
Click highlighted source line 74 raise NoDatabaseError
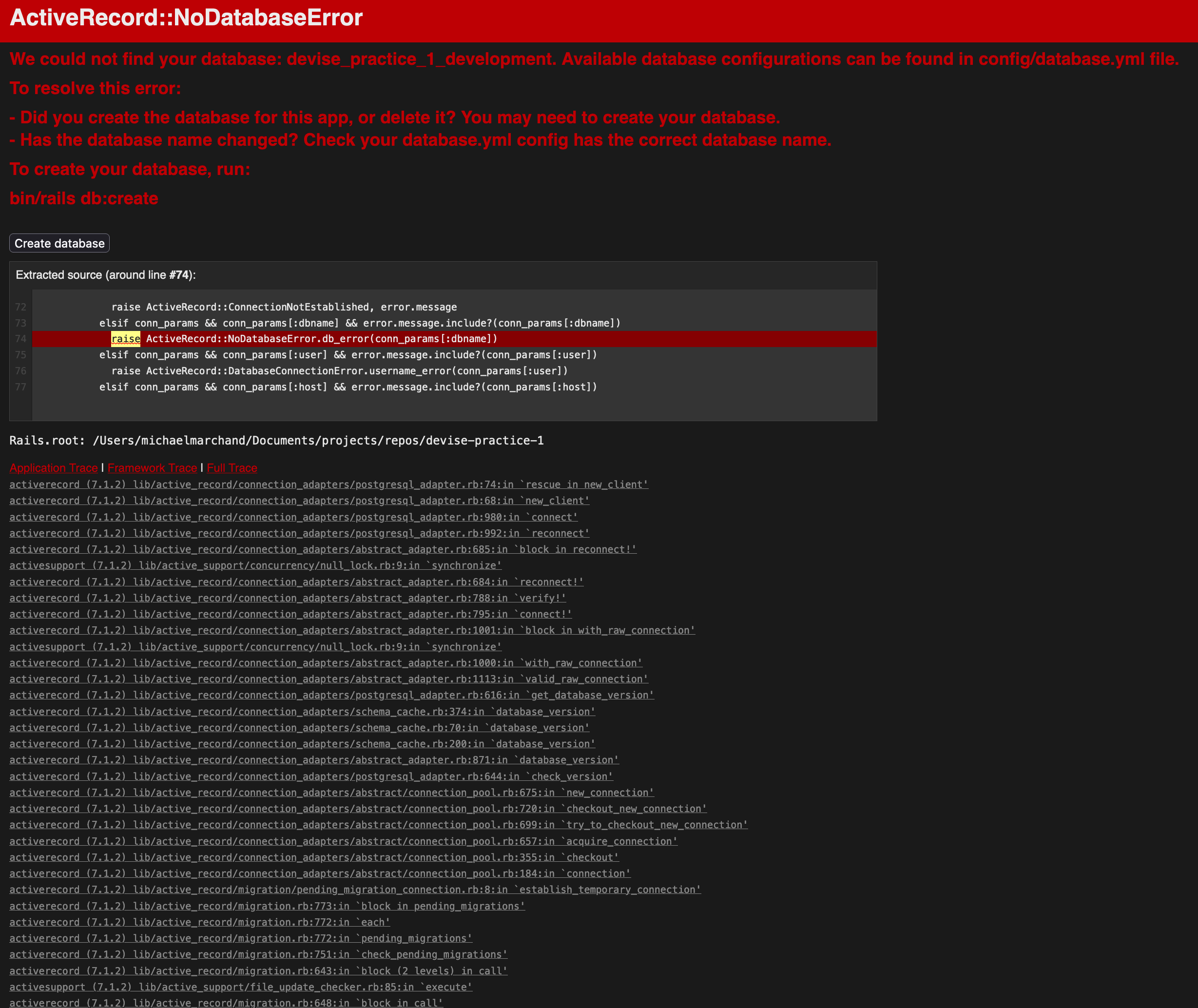tap(454, 339)
